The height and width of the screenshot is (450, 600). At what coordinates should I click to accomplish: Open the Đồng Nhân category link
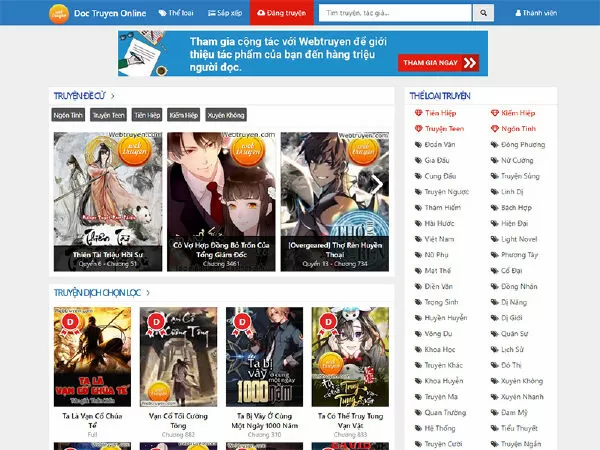[x=519, y=287]
